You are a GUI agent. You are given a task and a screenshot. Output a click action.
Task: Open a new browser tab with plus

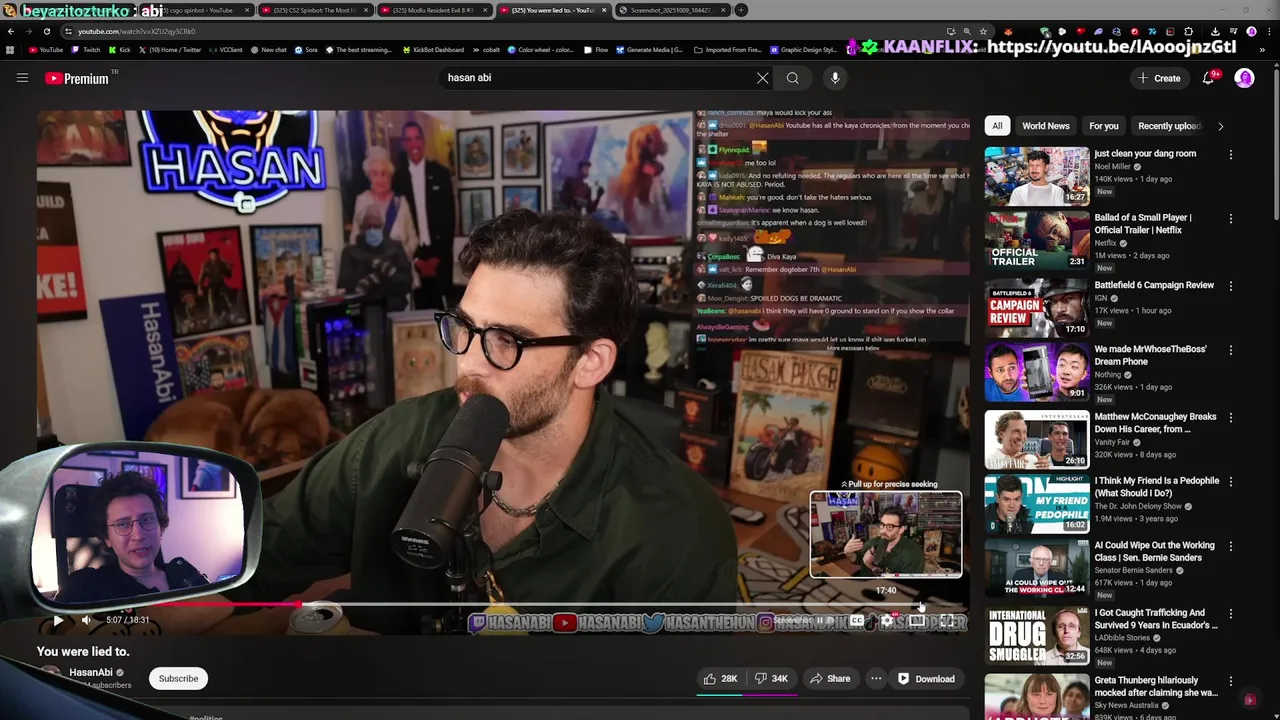point(741,10)
